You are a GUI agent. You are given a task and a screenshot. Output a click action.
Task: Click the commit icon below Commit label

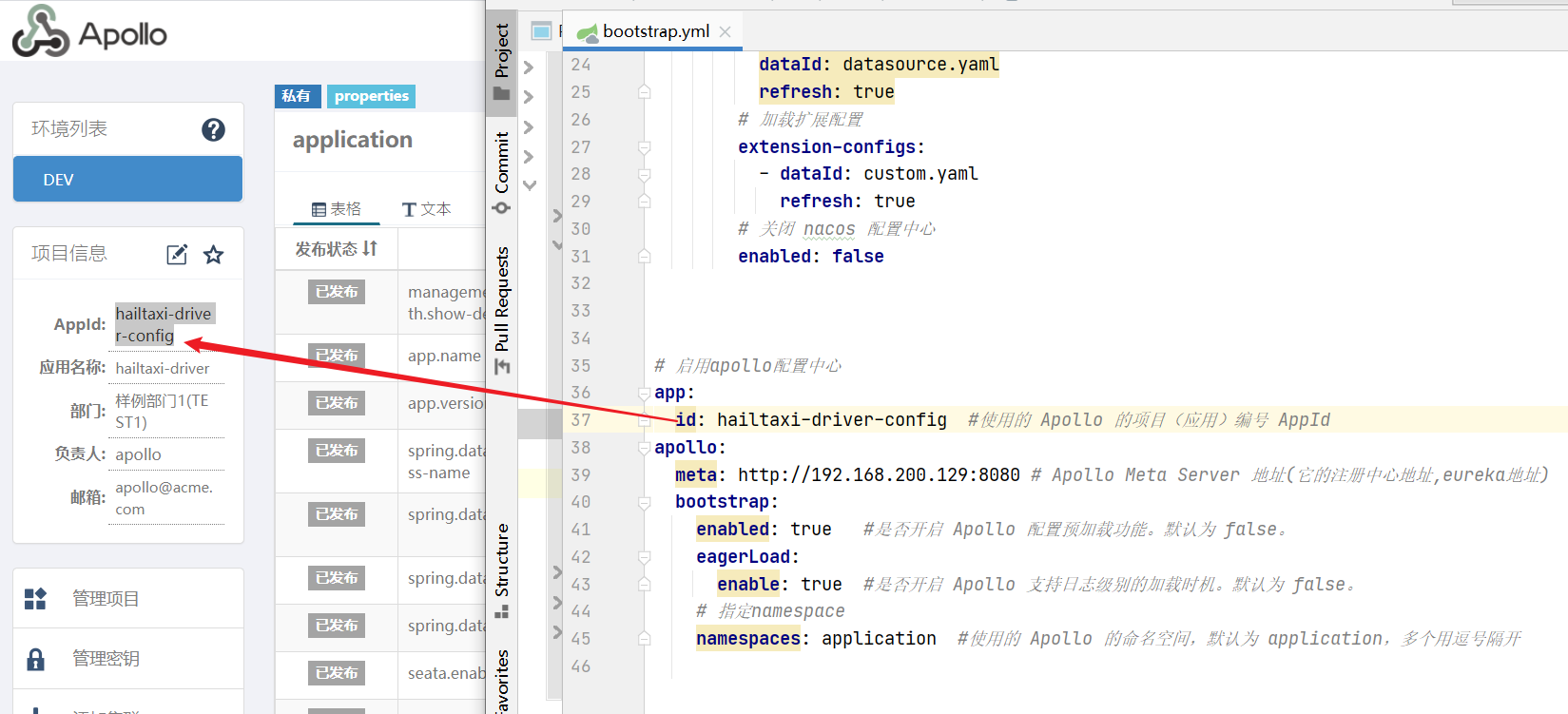[x=501, y=207]
